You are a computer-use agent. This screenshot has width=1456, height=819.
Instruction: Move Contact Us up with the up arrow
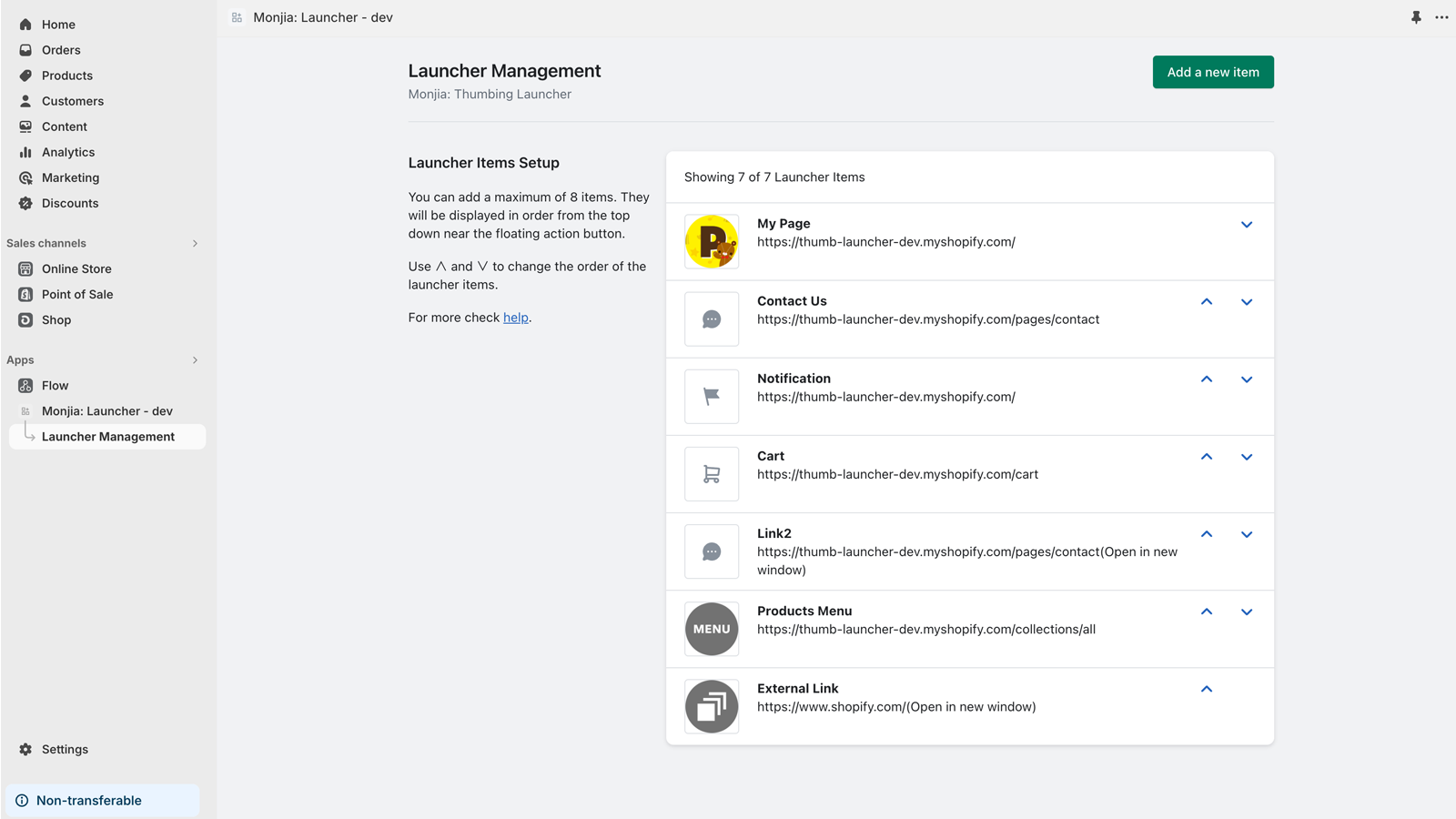[1206, 301]
